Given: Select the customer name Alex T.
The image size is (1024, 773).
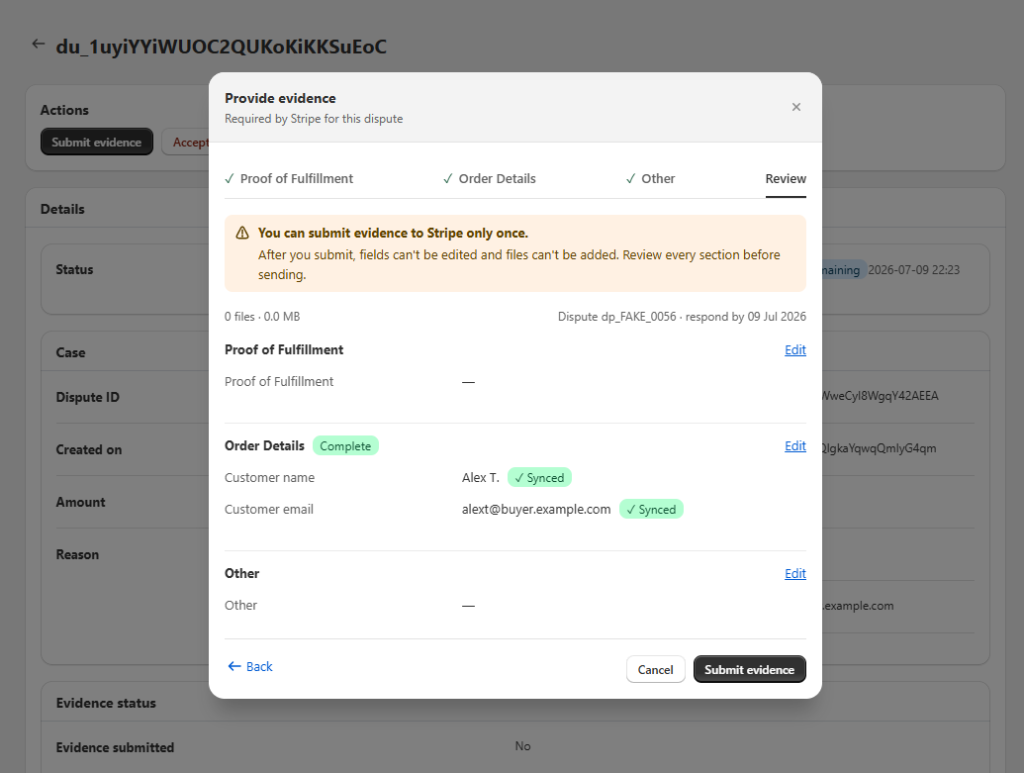Looking at the screenshot, I should click(481, 477).
